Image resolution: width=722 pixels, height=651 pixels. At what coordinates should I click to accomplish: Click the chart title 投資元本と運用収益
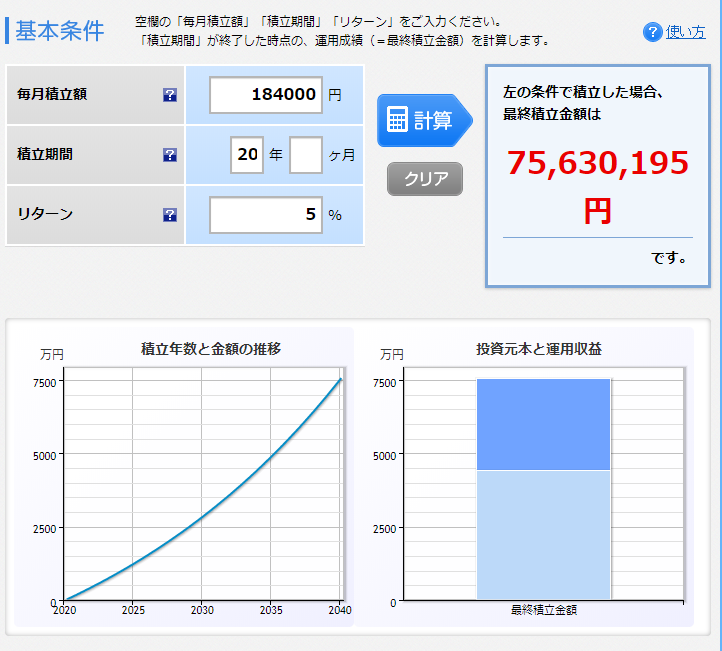click(x=539, y=349)
